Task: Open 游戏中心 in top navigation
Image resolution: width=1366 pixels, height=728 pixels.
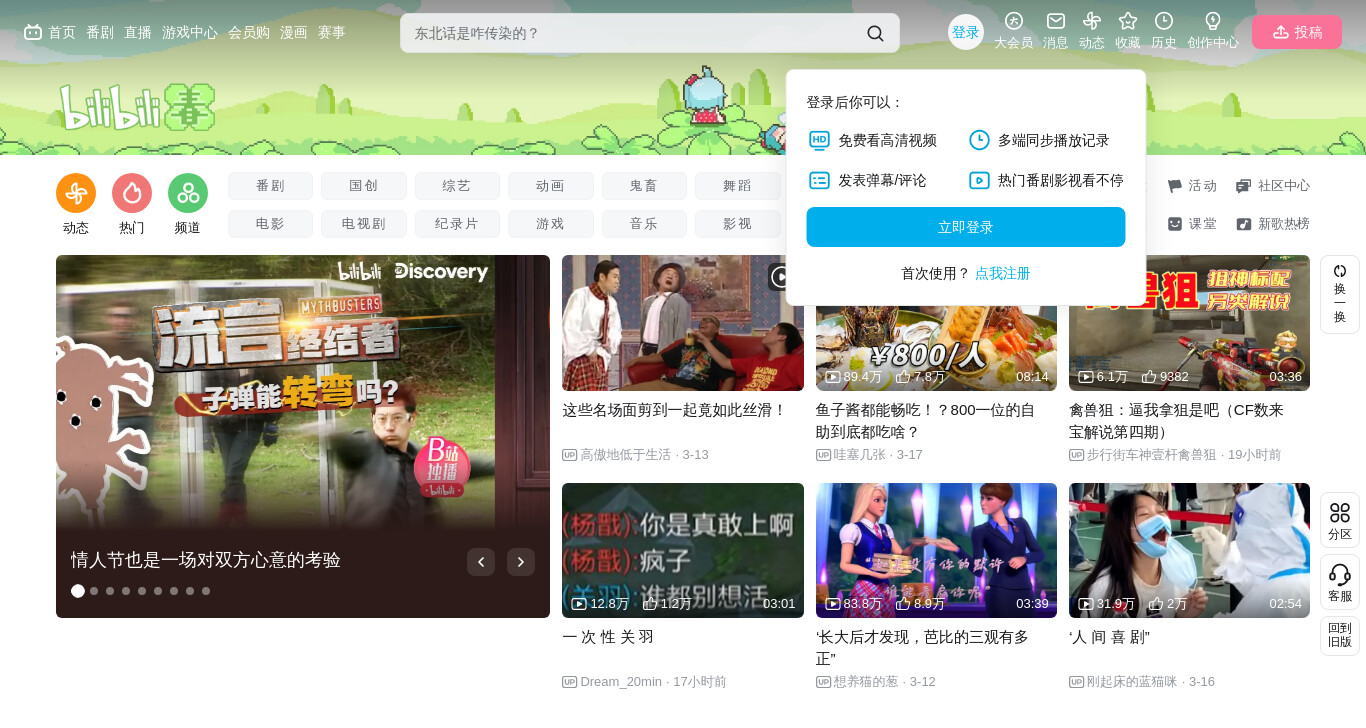Action: [x=190, y=32]
